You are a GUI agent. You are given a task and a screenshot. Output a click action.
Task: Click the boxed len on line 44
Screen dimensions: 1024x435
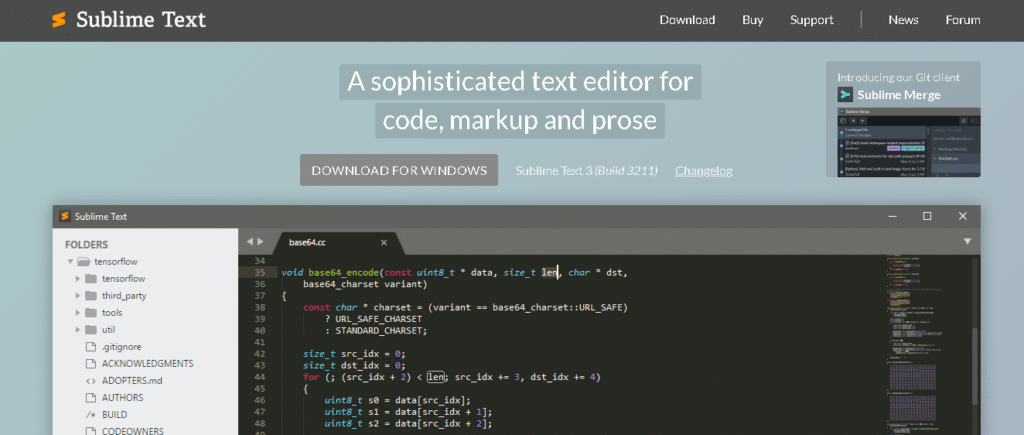click(x=436, y=377)
